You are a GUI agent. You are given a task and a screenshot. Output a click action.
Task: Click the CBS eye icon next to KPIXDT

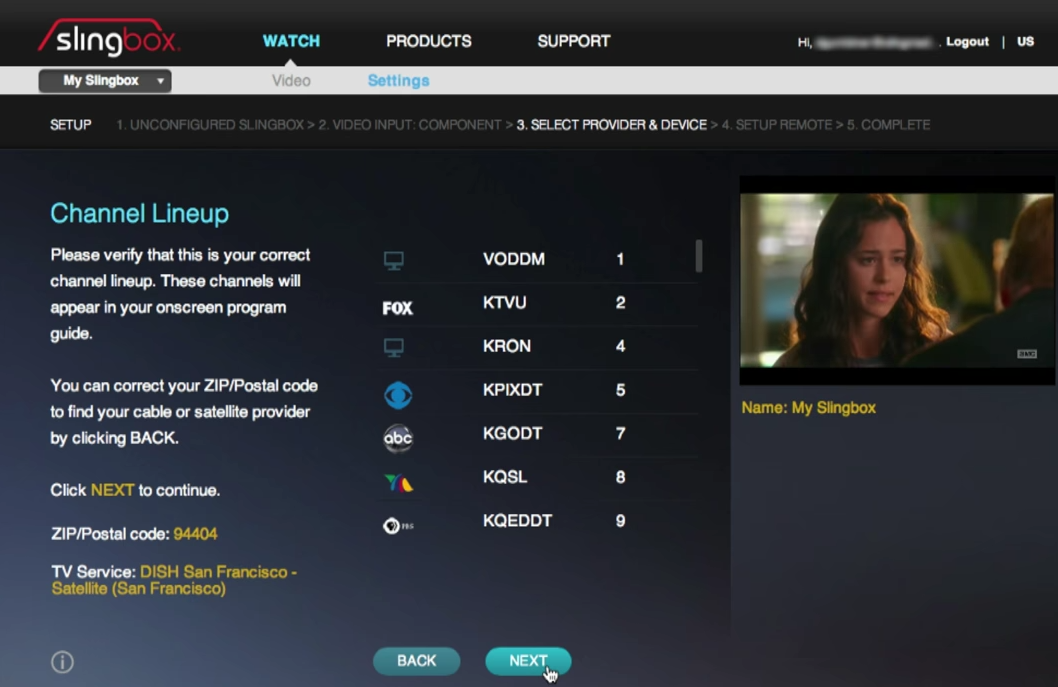coord(397,394)
